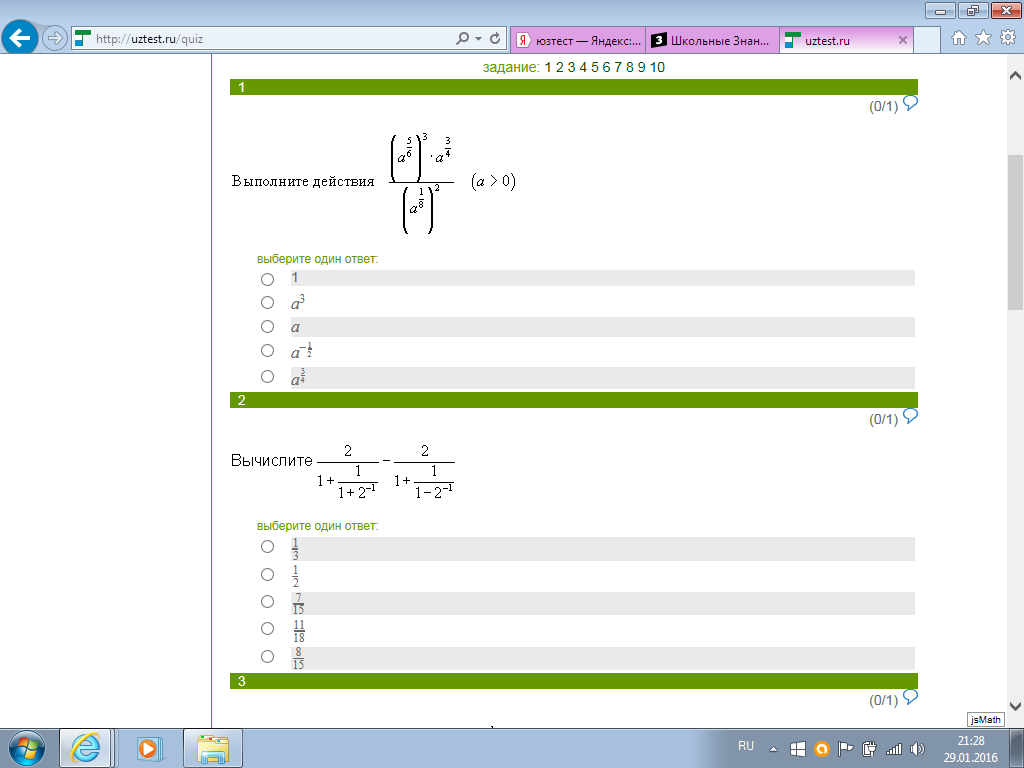Open the RU language selector
Screen dimensions: 1024x768
(746, 746)
